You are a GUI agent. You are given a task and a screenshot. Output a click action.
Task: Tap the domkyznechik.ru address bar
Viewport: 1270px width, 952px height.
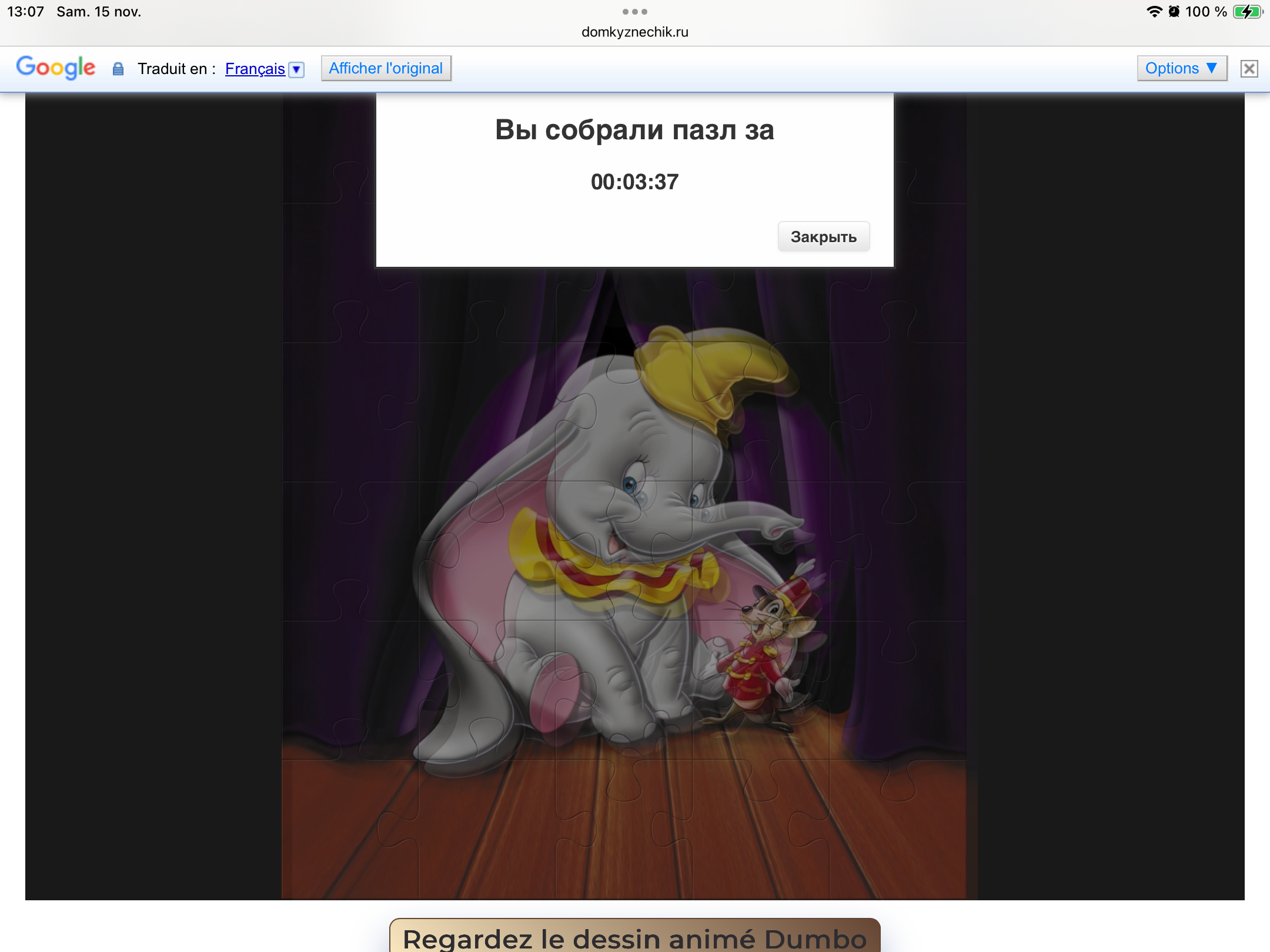tap(634, 32)
